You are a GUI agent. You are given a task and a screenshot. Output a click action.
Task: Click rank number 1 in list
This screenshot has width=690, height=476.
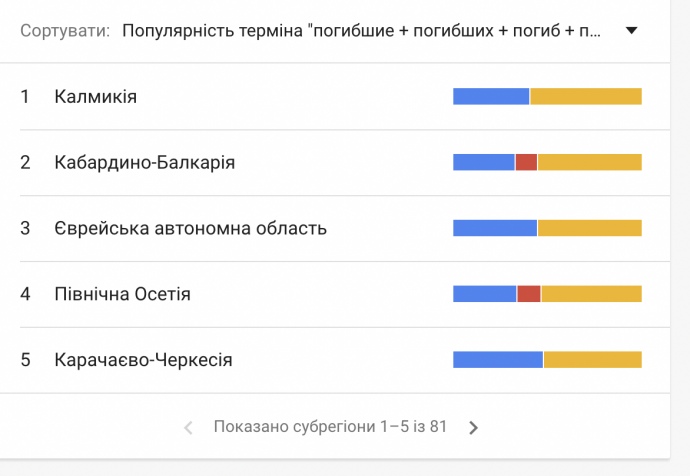click(x=25, y=97)
